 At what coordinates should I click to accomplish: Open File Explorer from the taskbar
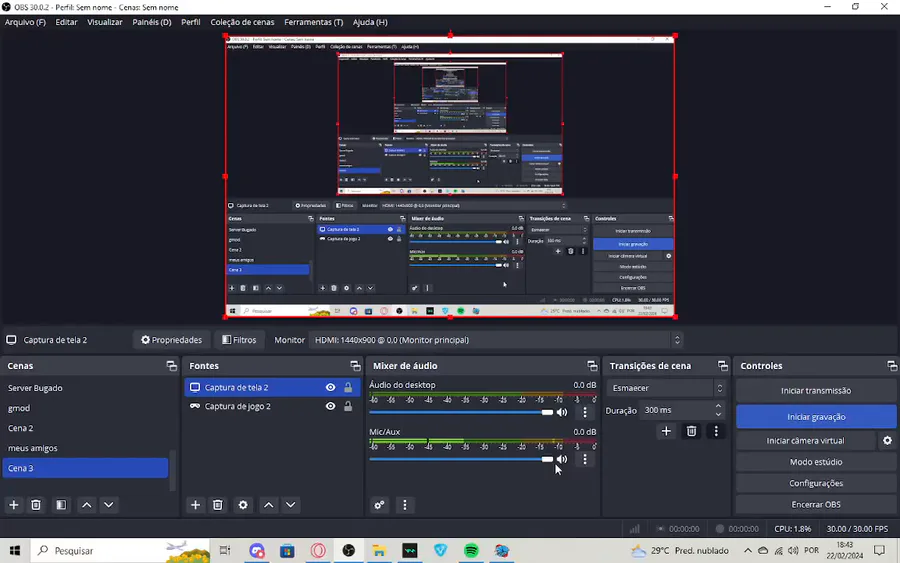pyautogui.click(x=379, y=551)
